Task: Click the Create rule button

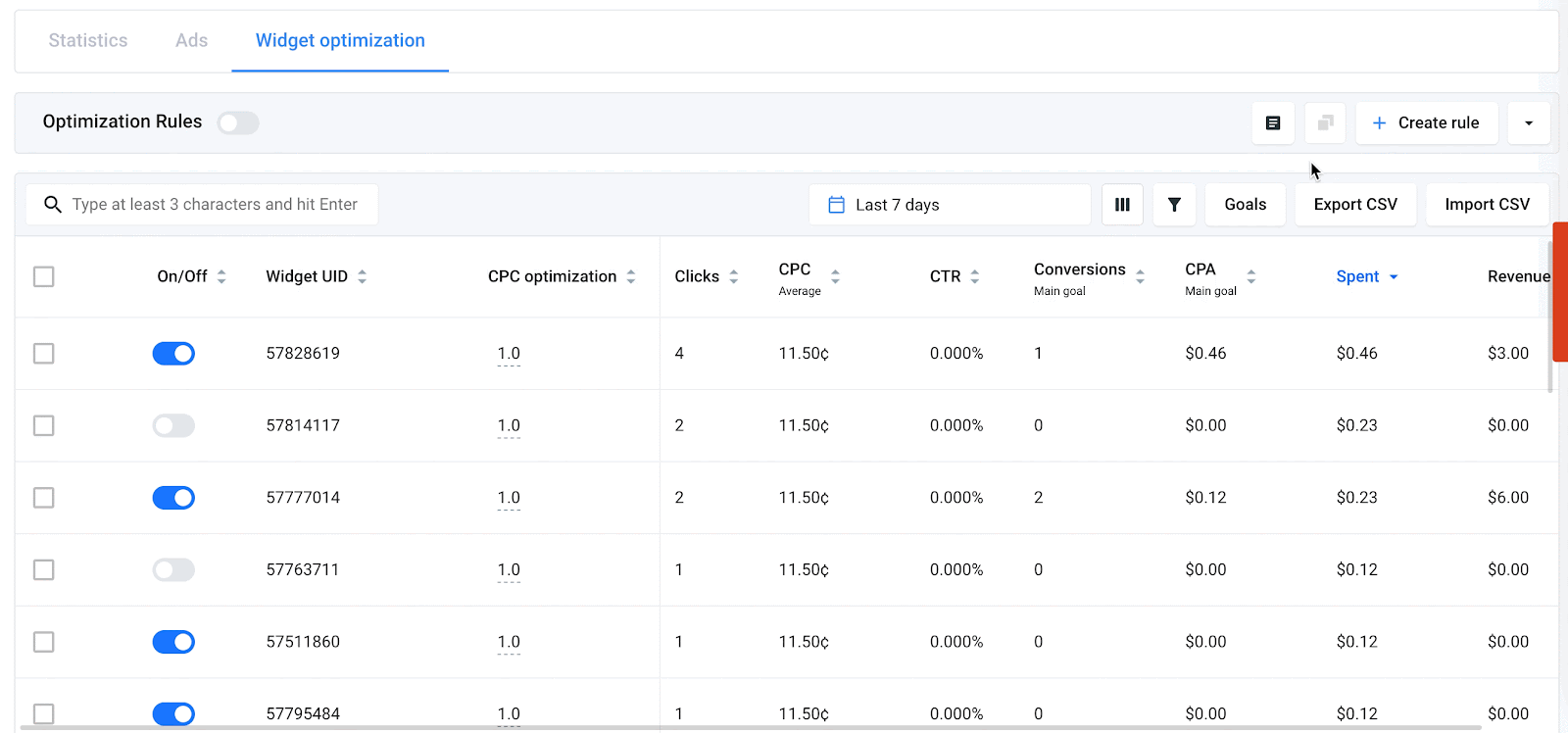Action: (1426, 123)
